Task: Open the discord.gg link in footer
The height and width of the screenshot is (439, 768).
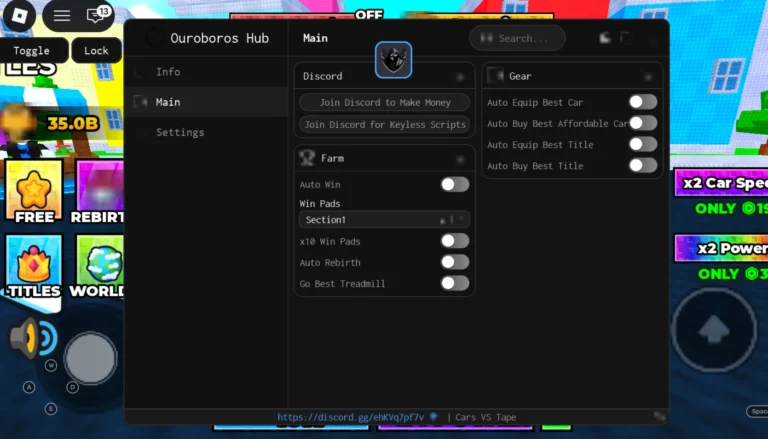Action: point(350,417)
